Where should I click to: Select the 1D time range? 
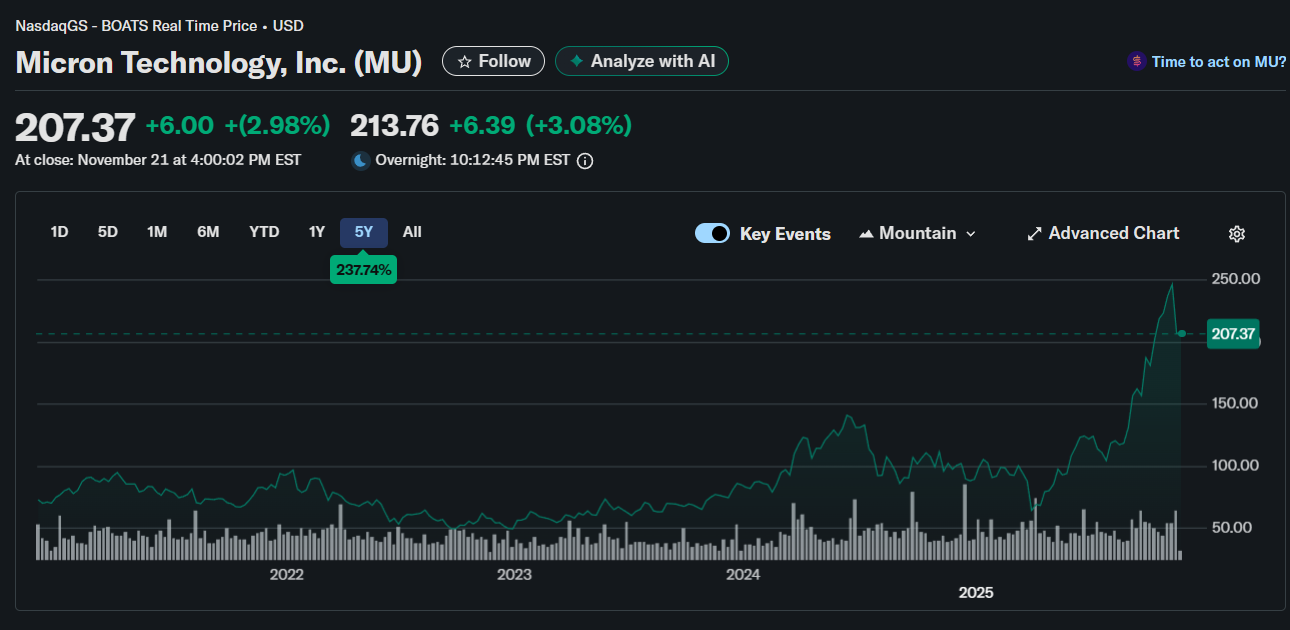(x=59, y=232)
